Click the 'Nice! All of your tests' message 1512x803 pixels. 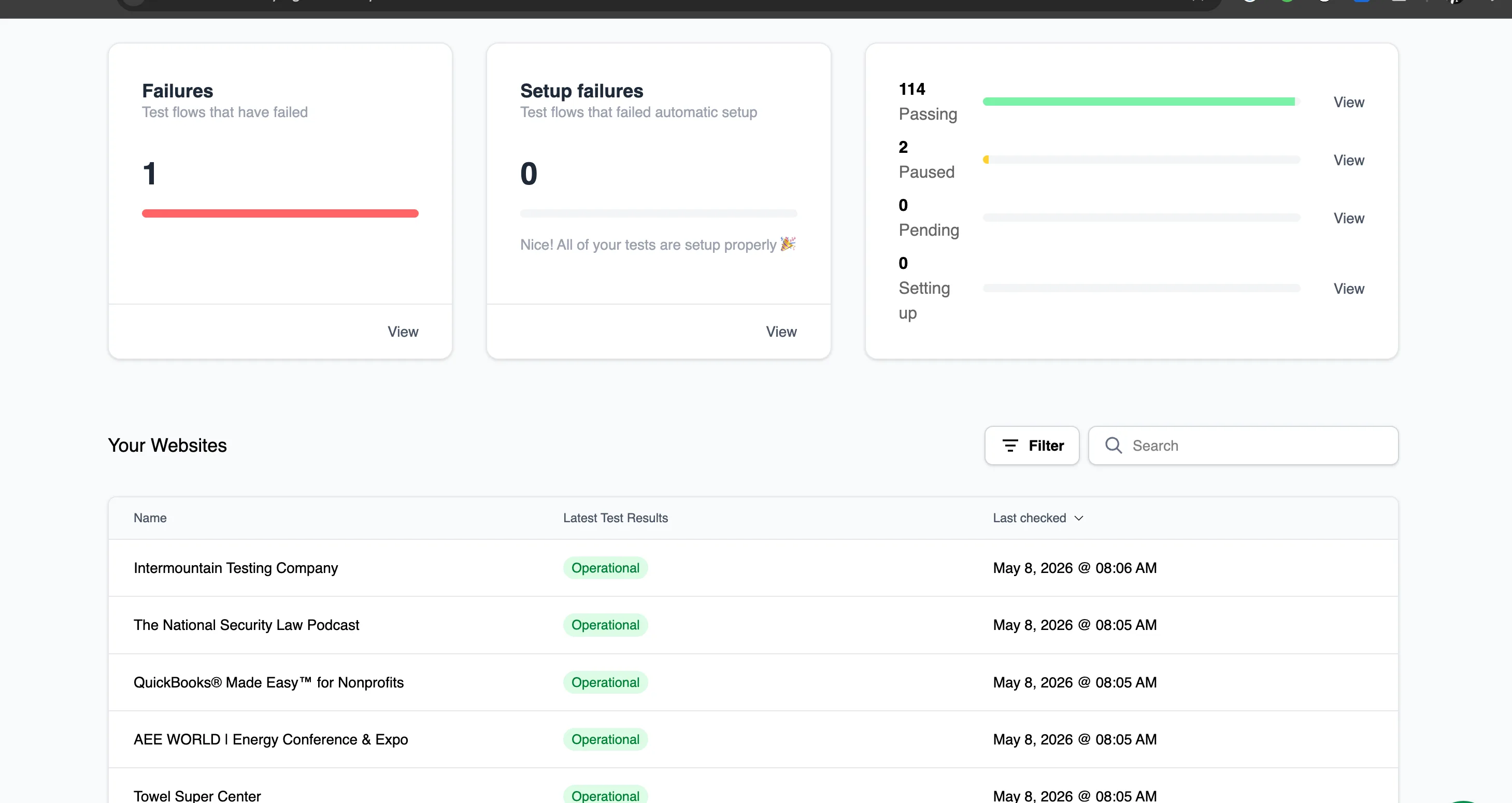click(658, 245)
